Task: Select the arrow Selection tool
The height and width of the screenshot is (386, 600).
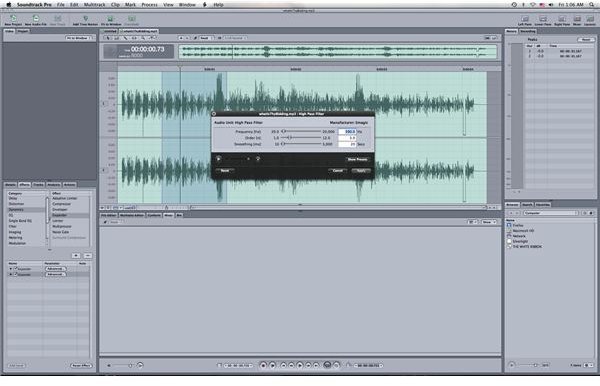Action: [108, 38]
